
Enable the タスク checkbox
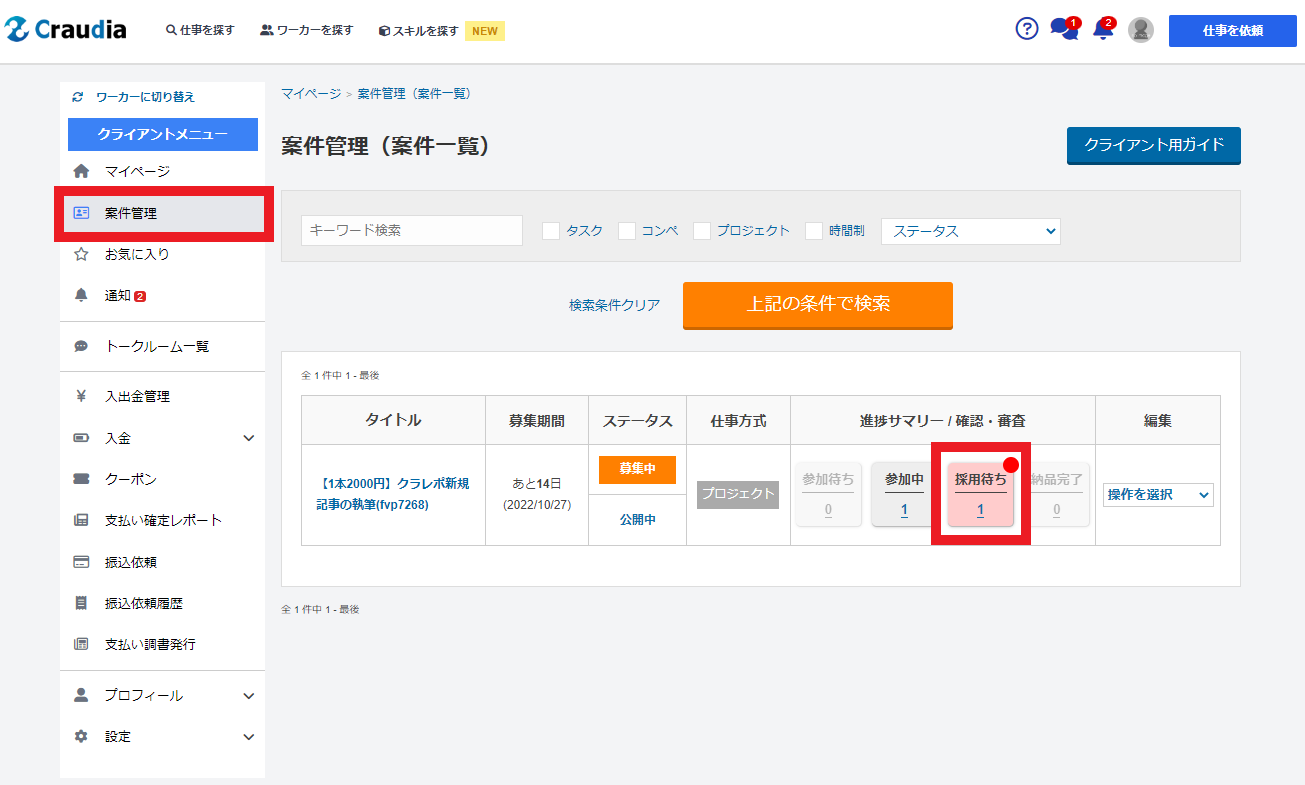551,231
